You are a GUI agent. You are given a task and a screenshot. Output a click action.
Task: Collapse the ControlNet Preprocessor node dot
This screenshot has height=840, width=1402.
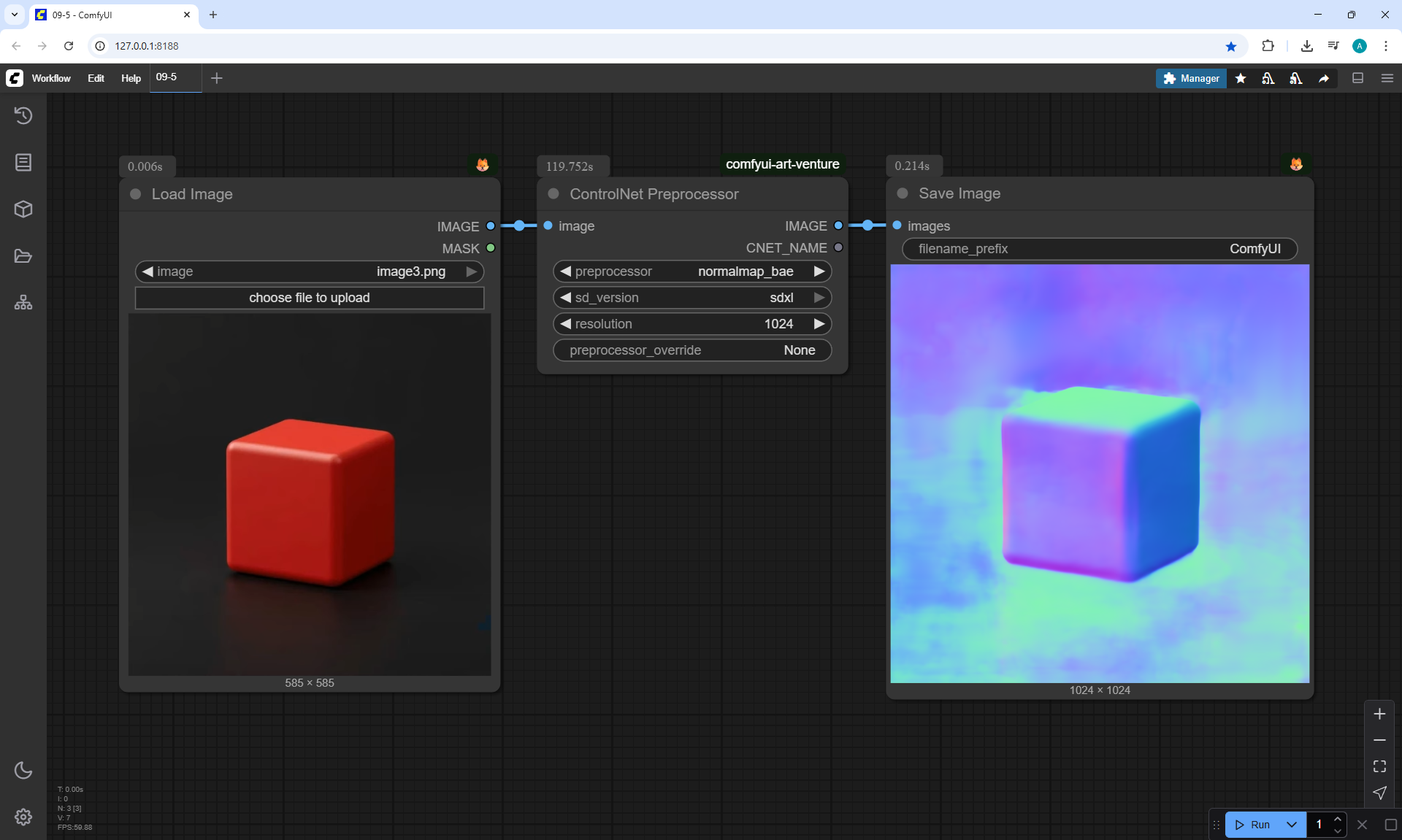553,194
